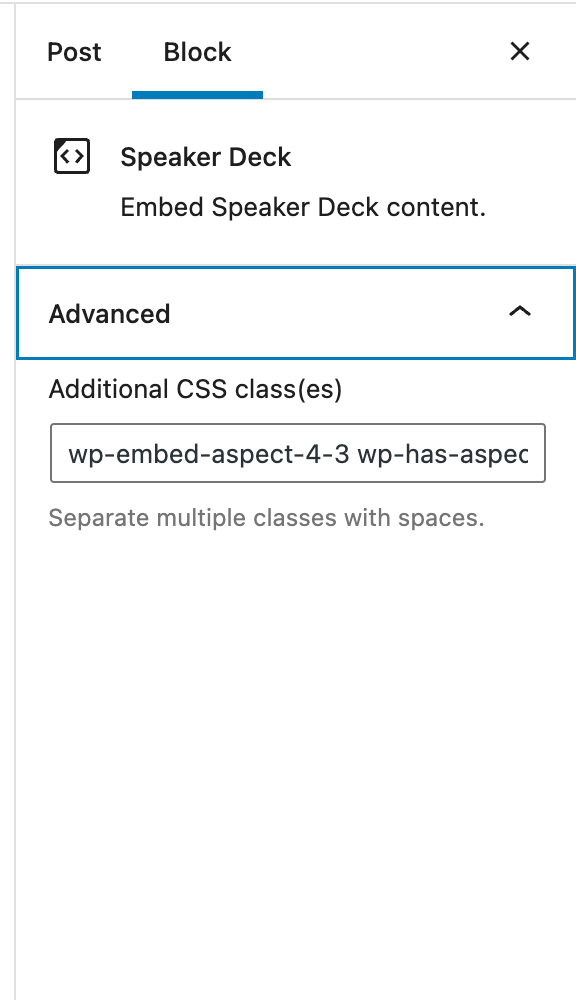
Task: Select the Block tab
Action: coord(197,52)
